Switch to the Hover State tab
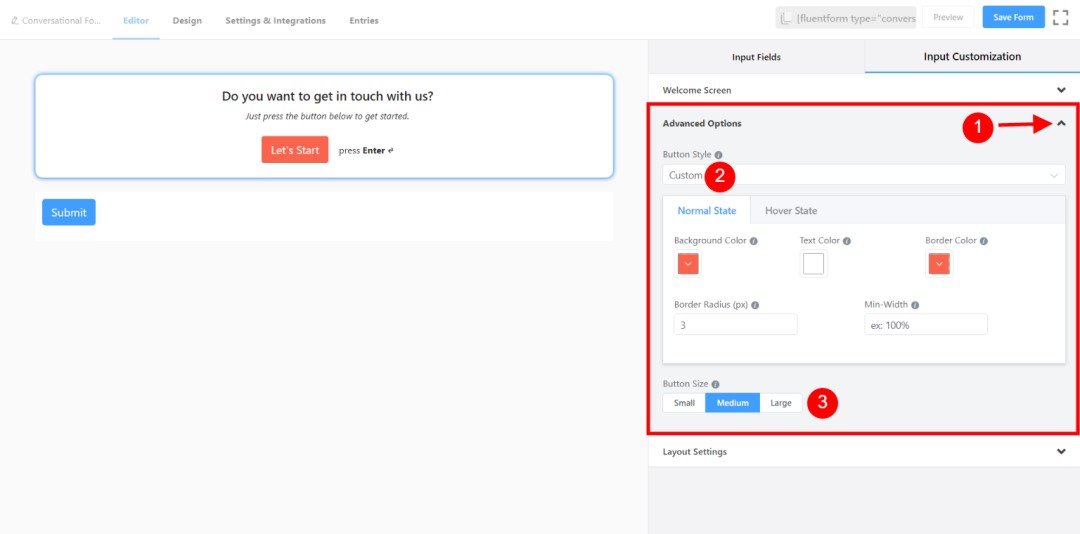Image resolution: width=1080 pixels, height=534 pixels. [791, 210]
